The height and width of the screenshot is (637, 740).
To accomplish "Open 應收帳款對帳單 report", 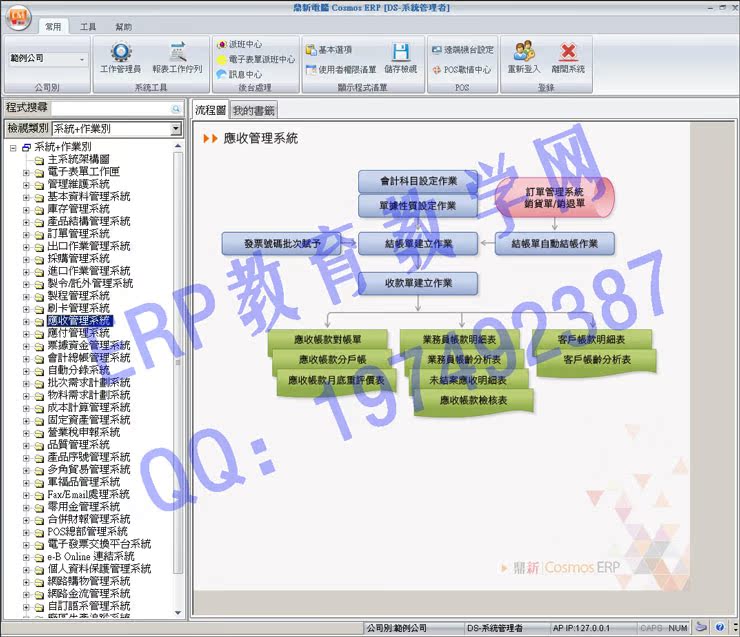I will click(x=328, y=340).
